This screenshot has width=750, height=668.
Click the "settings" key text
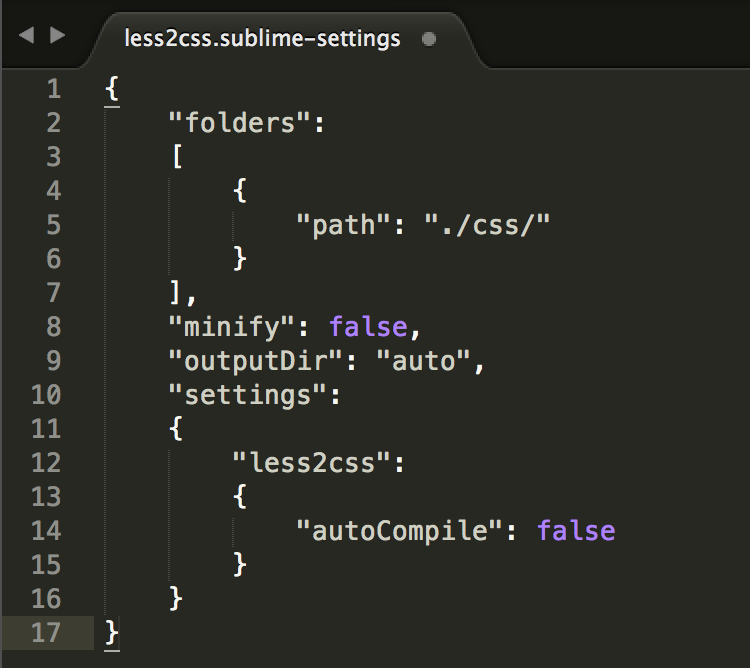247,395
